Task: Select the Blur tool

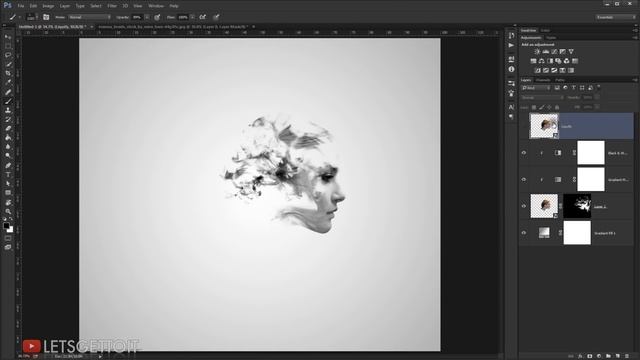Action: [8, 147]
